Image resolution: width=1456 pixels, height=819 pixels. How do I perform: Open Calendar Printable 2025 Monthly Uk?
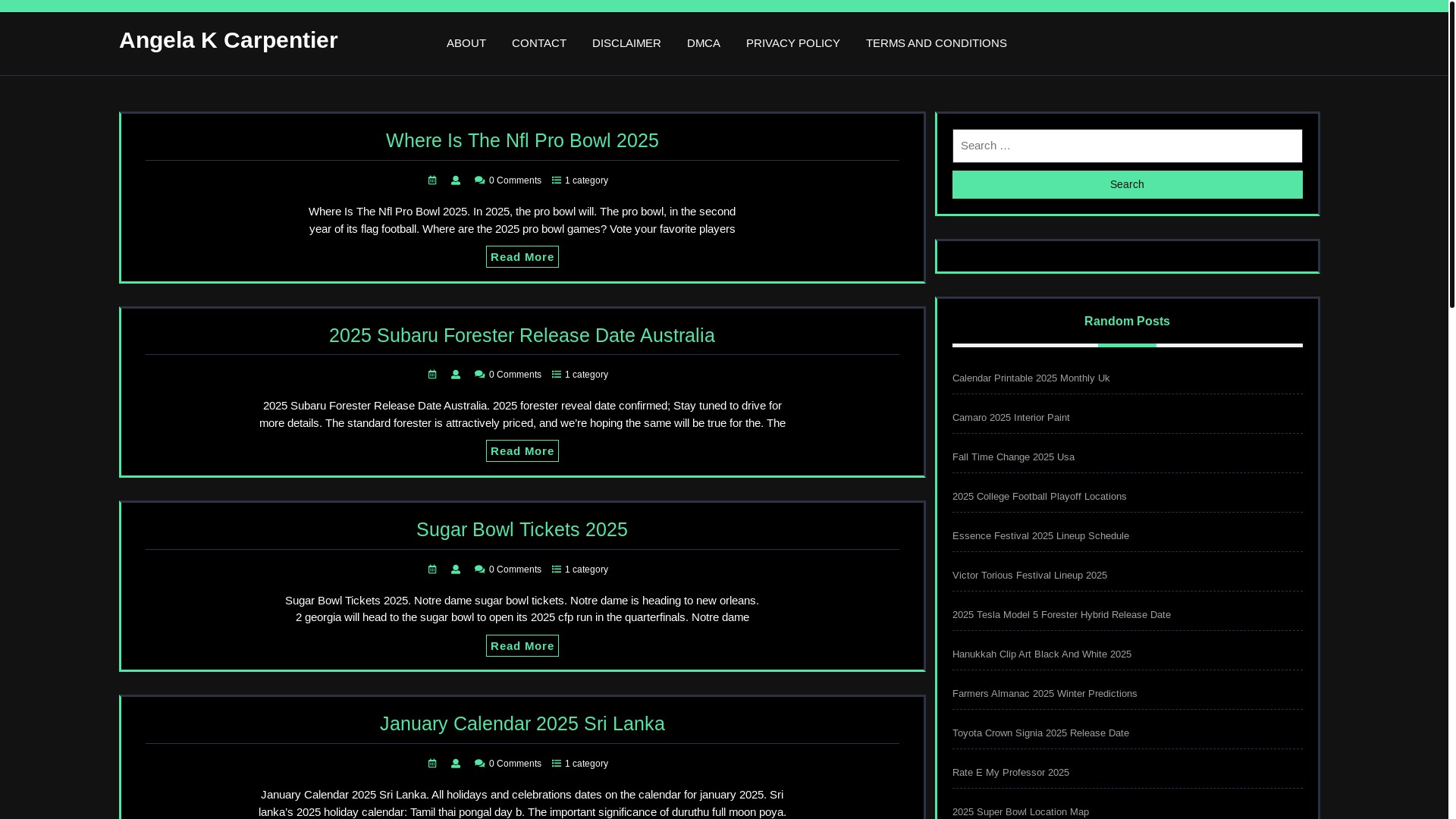1031,378
